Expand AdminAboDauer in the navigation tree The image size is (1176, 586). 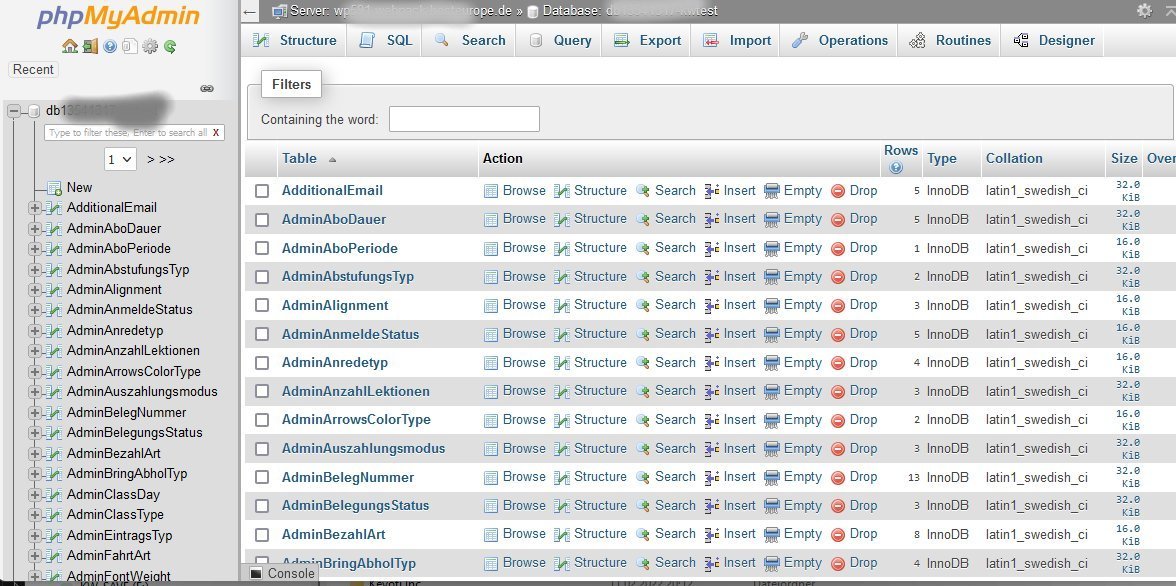pyautogui.click(x=35, y=228)
